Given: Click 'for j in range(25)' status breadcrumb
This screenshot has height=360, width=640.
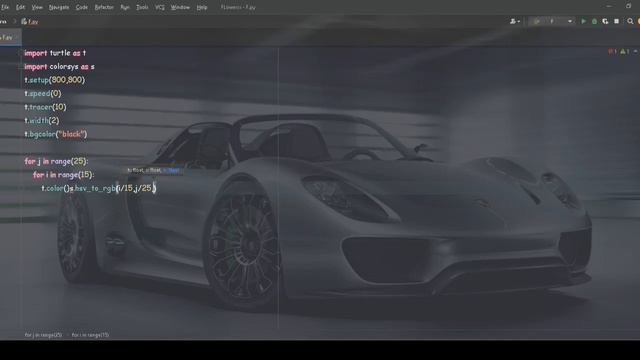Looking at the screenshot, I should (43, 335).
